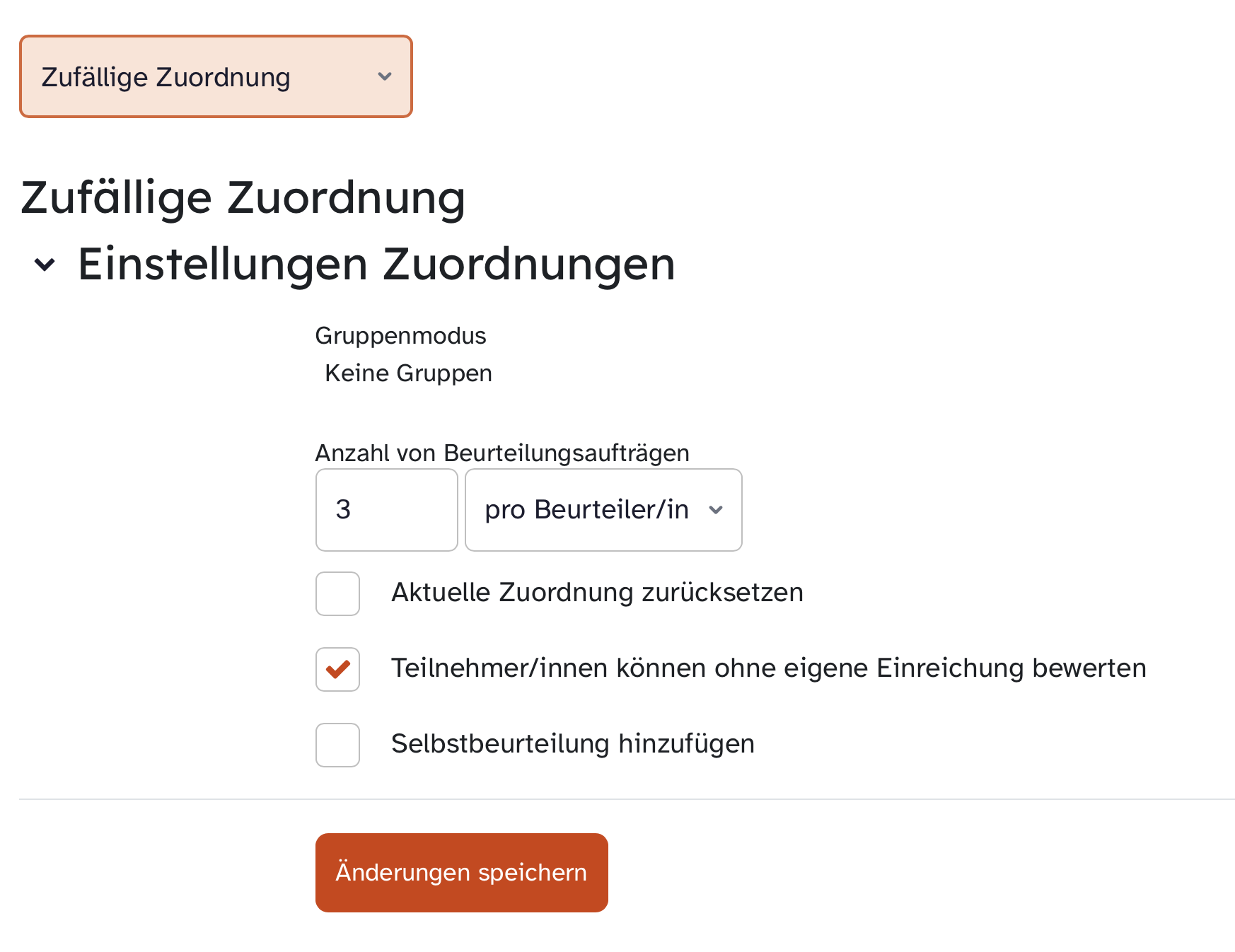1235x952 pixels.
Task: Click the Anzahl von Beurteilungsaufträgen label
Action: [502, 453]
